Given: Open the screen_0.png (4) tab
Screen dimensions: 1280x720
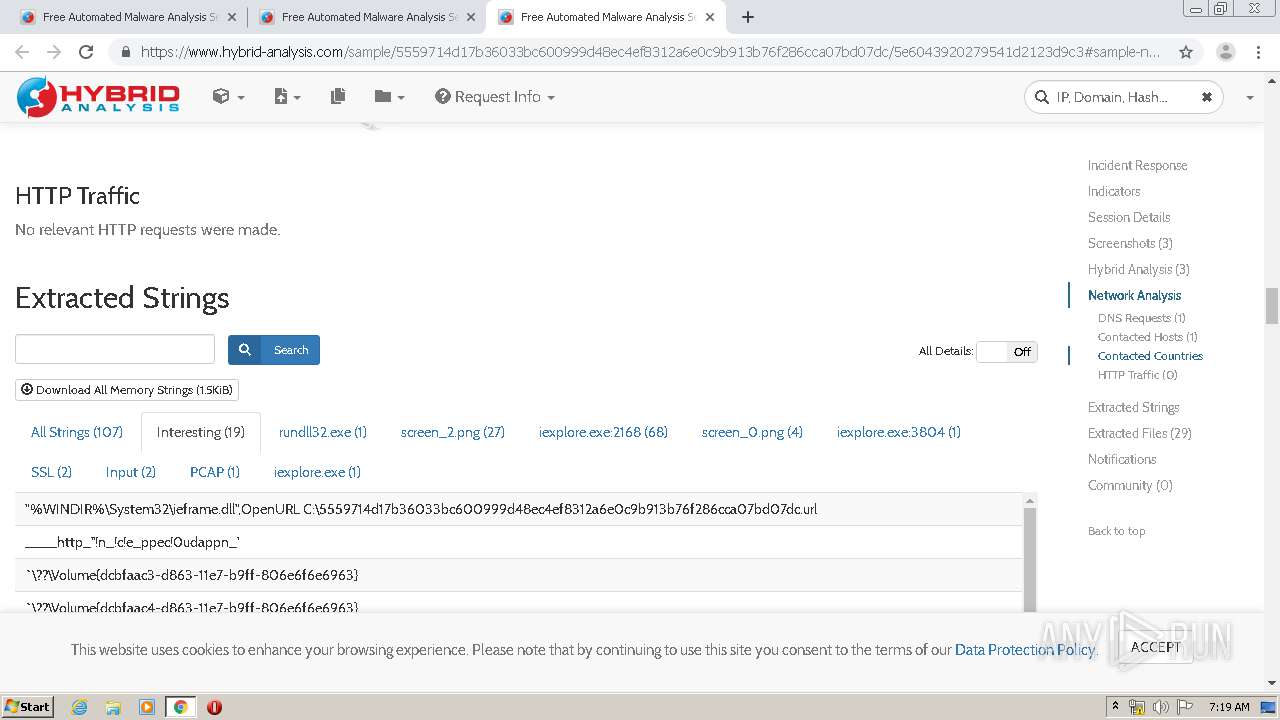Looking at the screenshot, I should [752, 432].
